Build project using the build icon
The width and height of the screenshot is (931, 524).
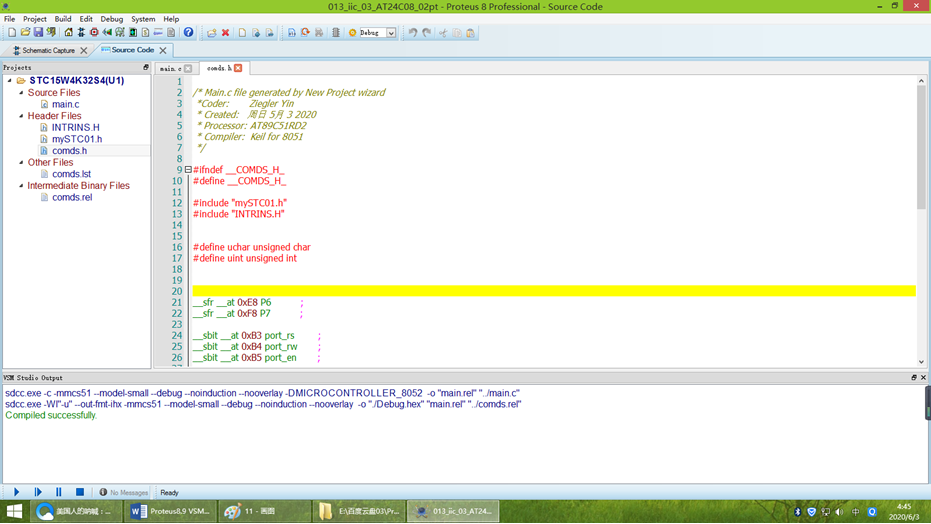tap(292, 33)
